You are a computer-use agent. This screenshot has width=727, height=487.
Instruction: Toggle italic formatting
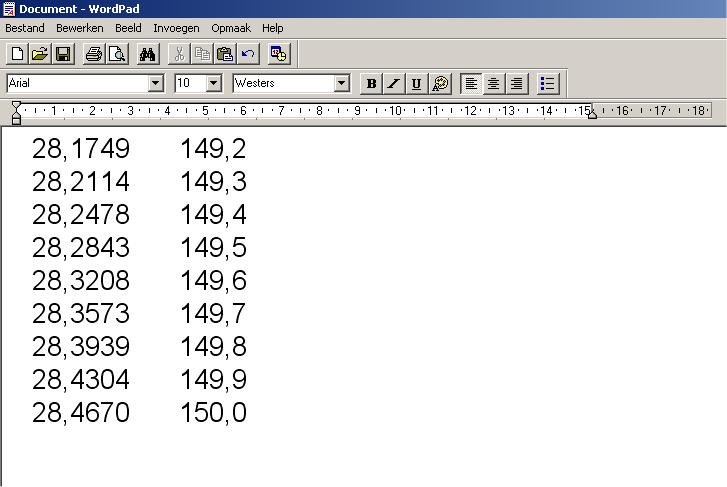coord(394,84)
